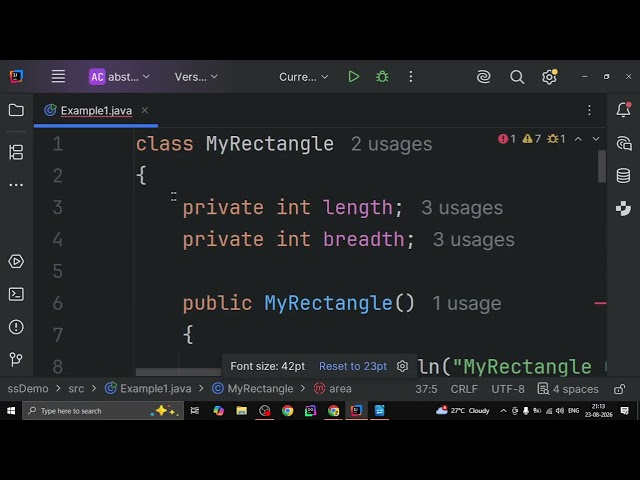The height and width of the screenshot is (480, 640).
Task: Open the Version control dropdown
Action: coord(196,77)
